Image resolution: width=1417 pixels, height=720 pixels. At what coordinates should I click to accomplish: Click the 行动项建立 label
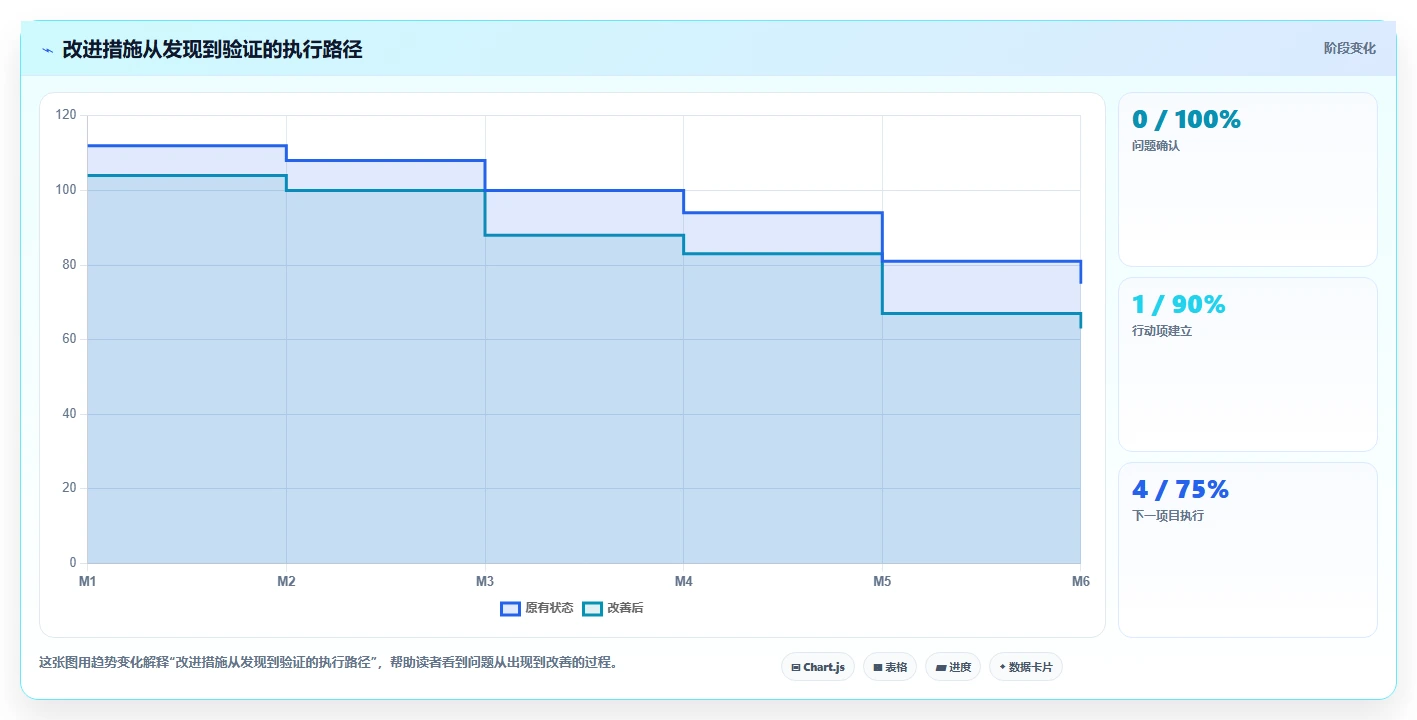point(1162,331)
